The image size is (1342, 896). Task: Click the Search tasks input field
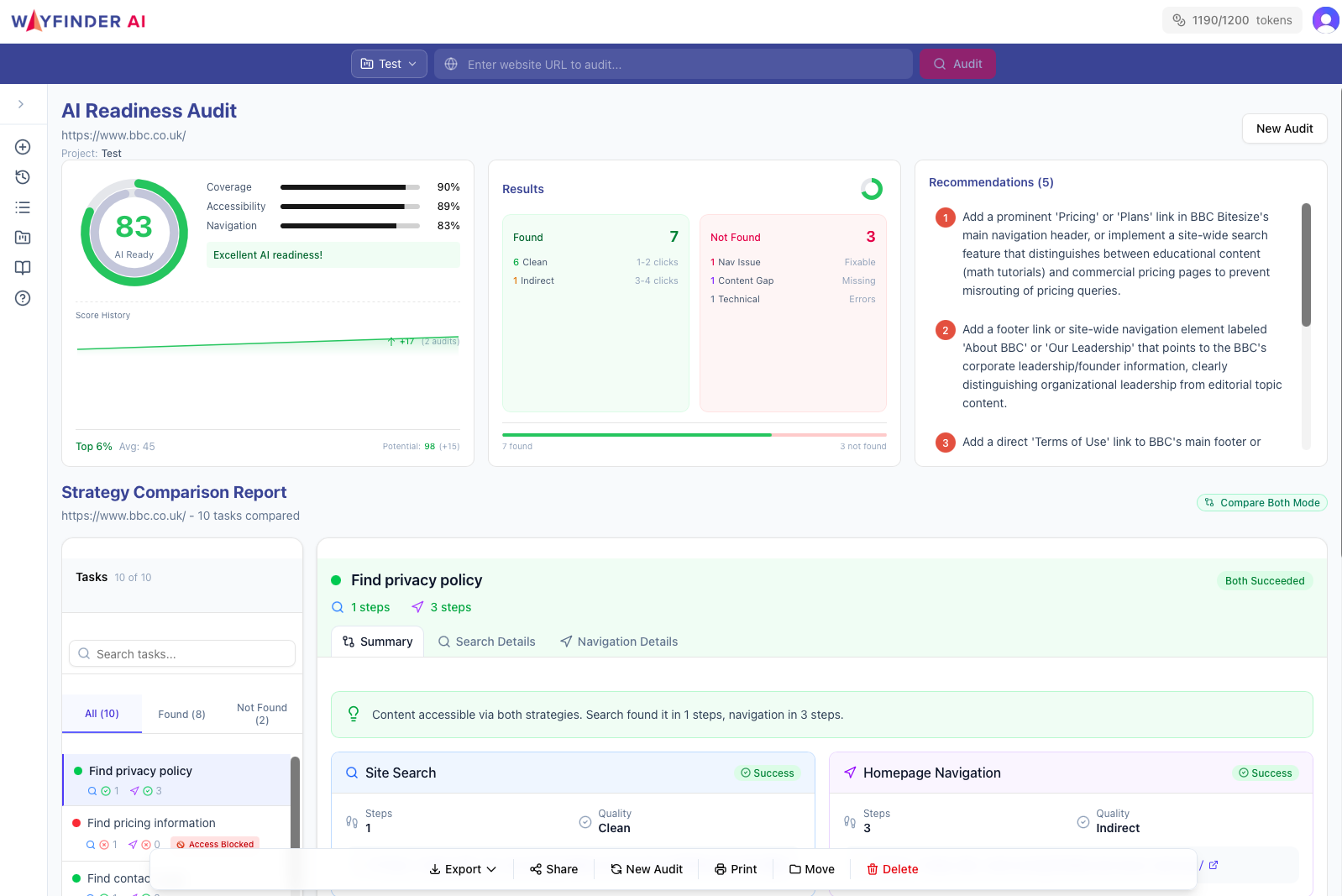point(182,653)
